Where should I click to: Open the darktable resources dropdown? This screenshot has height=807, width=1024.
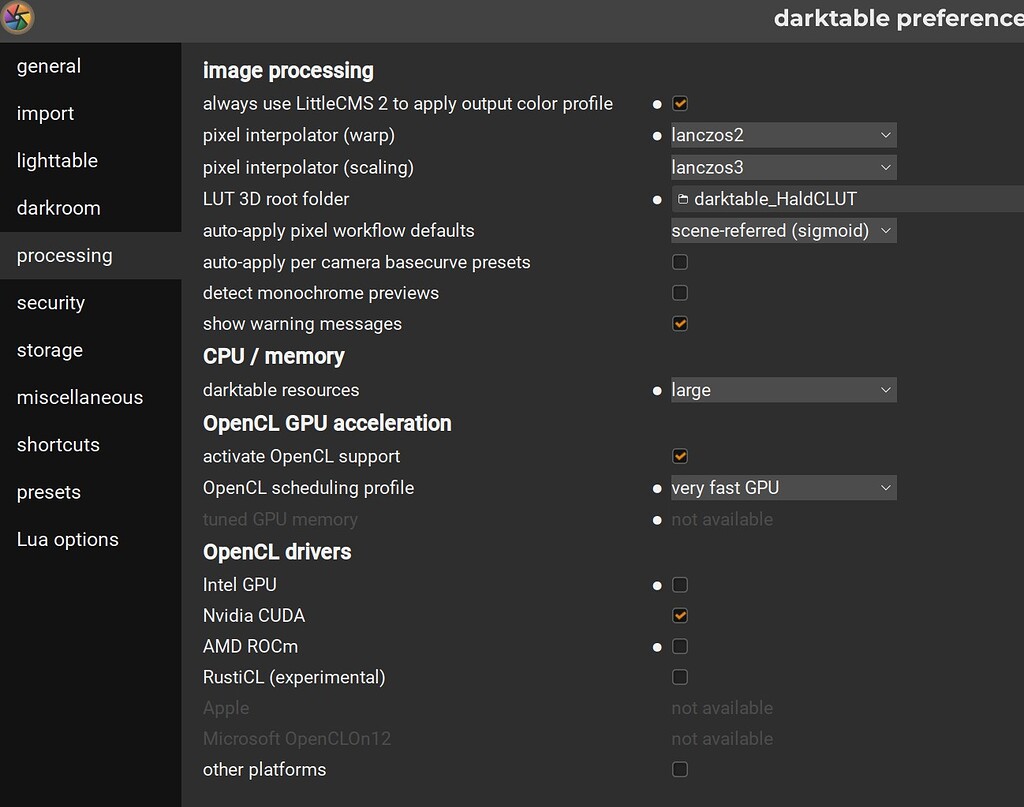(783, 389)
